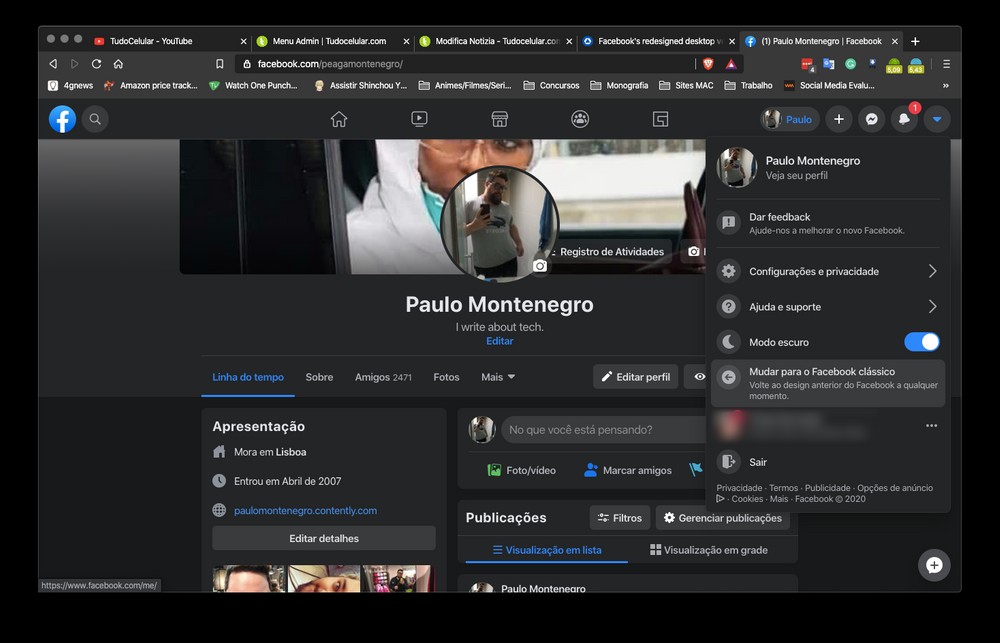Switch to Menu Admin Tudocelular.com tab
1000x643 pixels.
[x=333, y=41]
